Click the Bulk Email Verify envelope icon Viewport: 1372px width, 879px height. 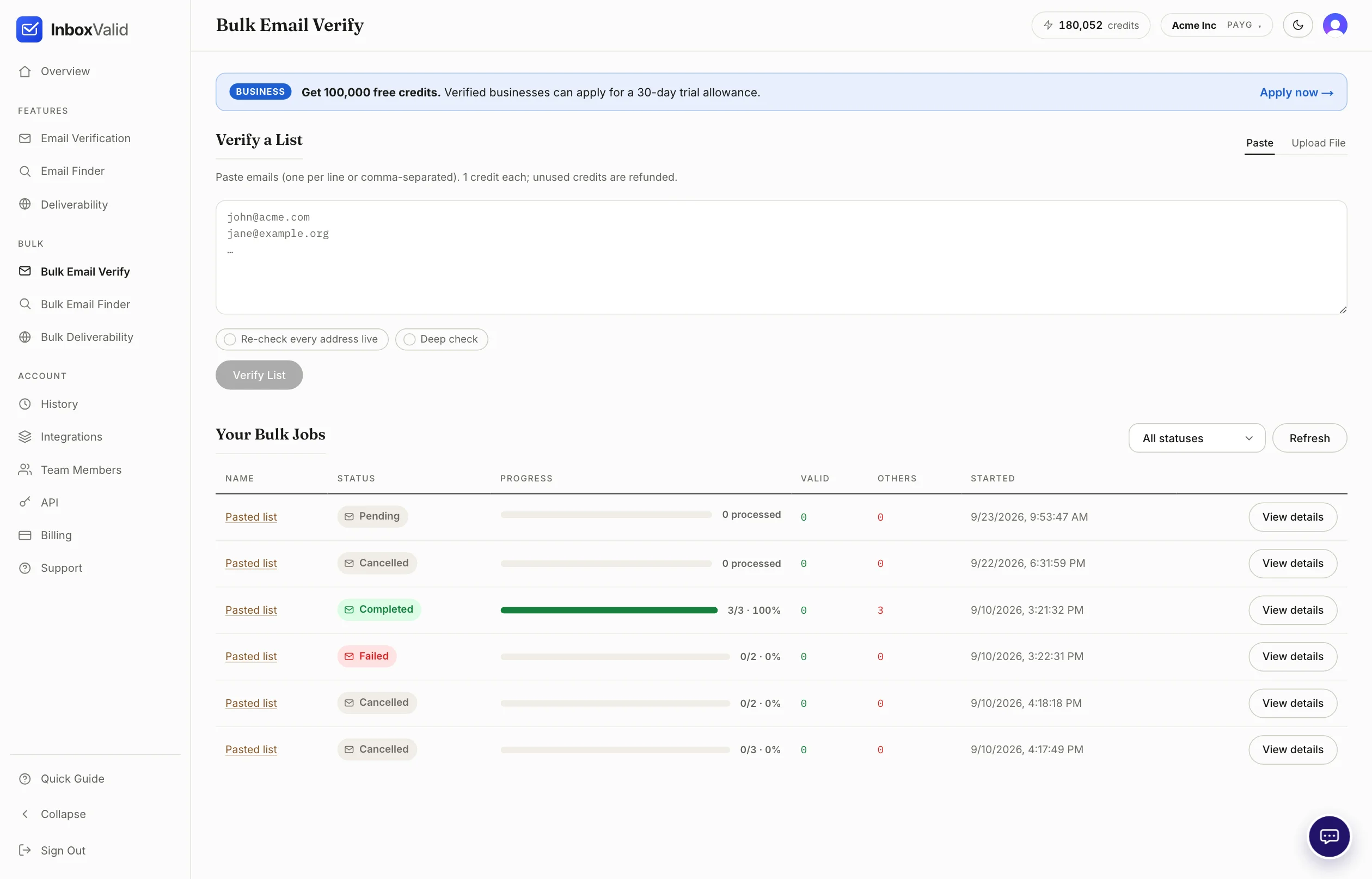(x=24, y=271)
